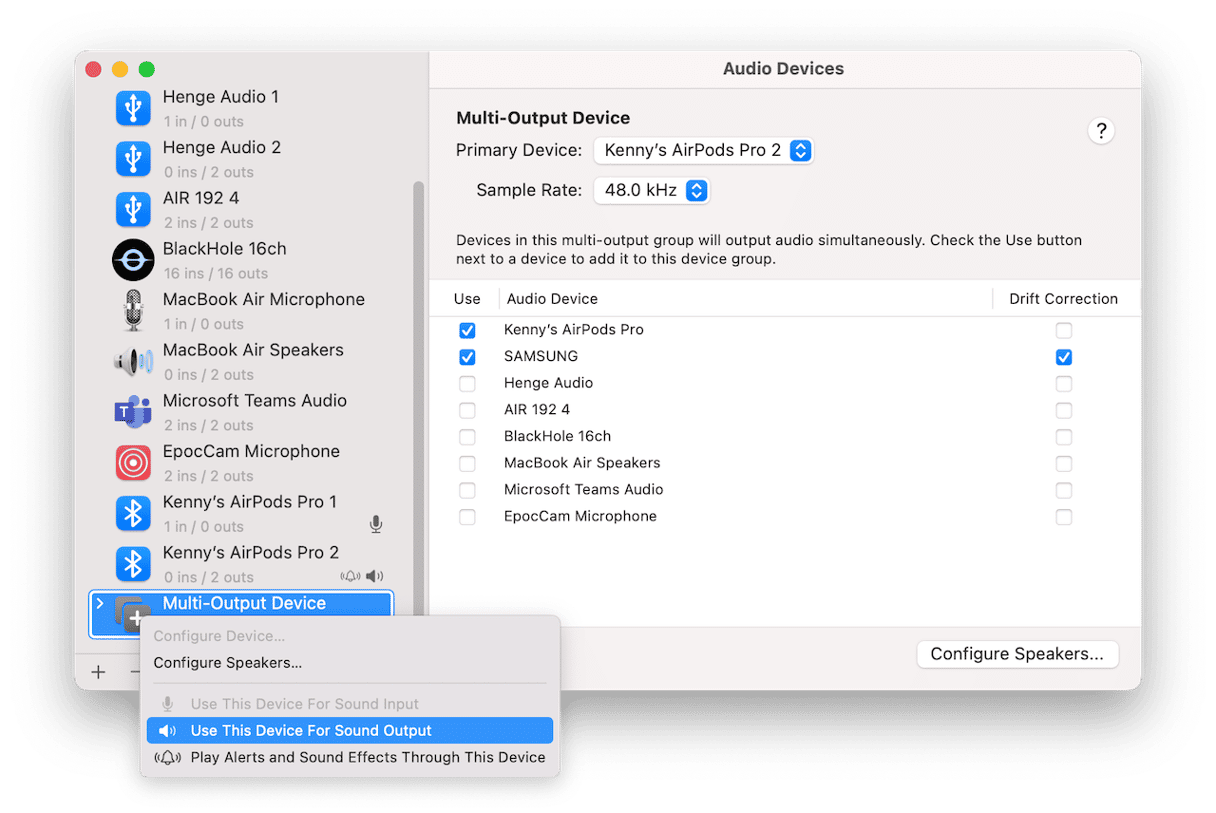Click the Use column header

[x=467, y=299]
